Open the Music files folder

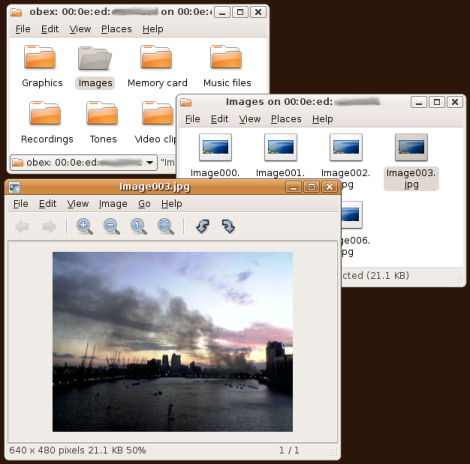(x=226, y=58)
